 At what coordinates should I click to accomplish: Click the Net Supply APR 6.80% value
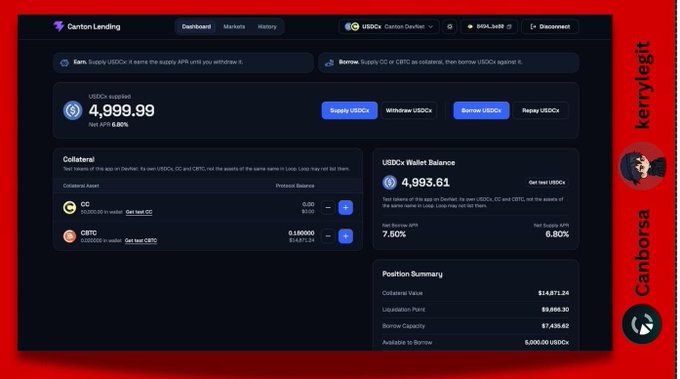tap(557, 234)
